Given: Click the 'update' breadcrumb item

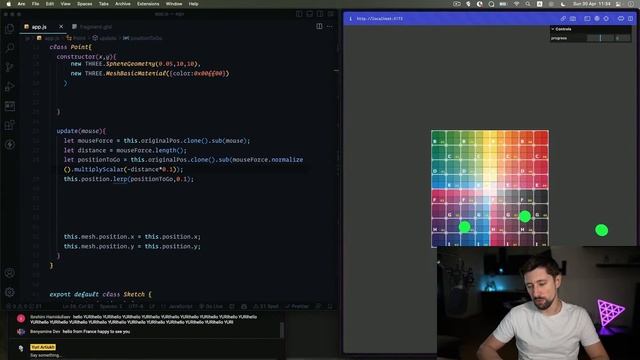Looking at the screenshot, I should pyautogui.click(x=104, y=38).
